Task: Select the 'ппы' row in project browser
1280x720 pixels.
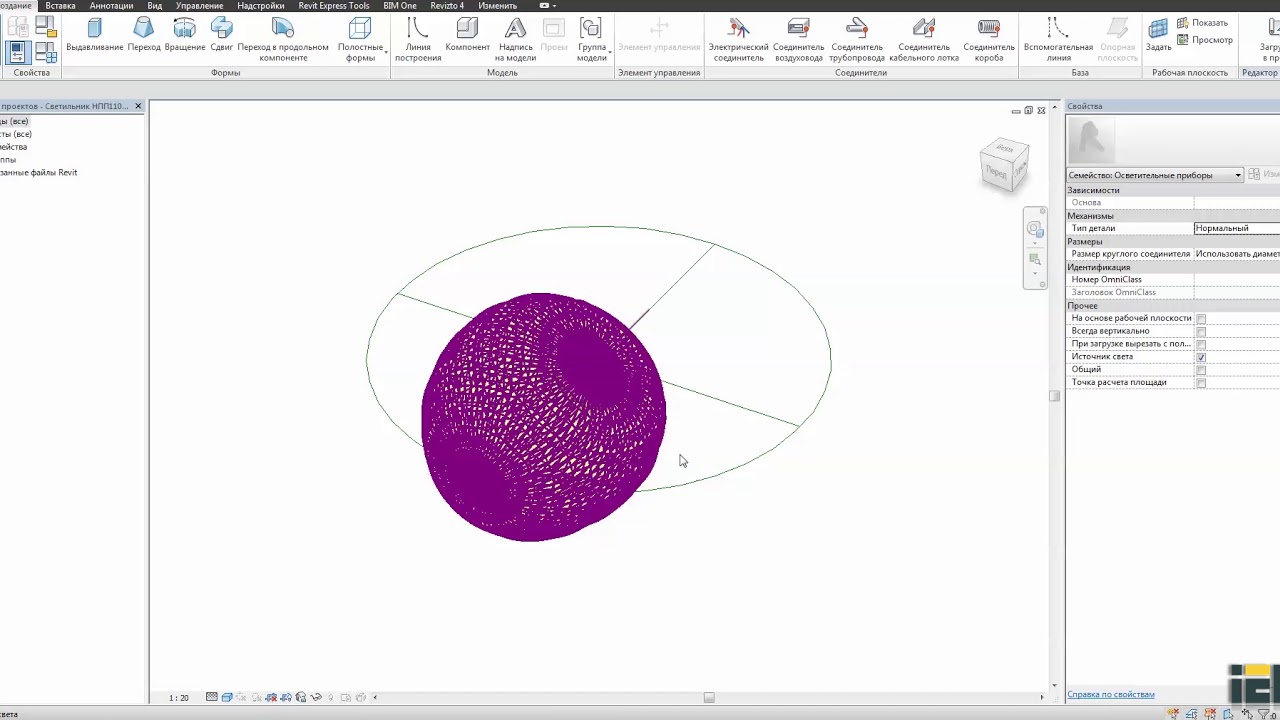Action: pyautogui.click(x=8, y=160)
